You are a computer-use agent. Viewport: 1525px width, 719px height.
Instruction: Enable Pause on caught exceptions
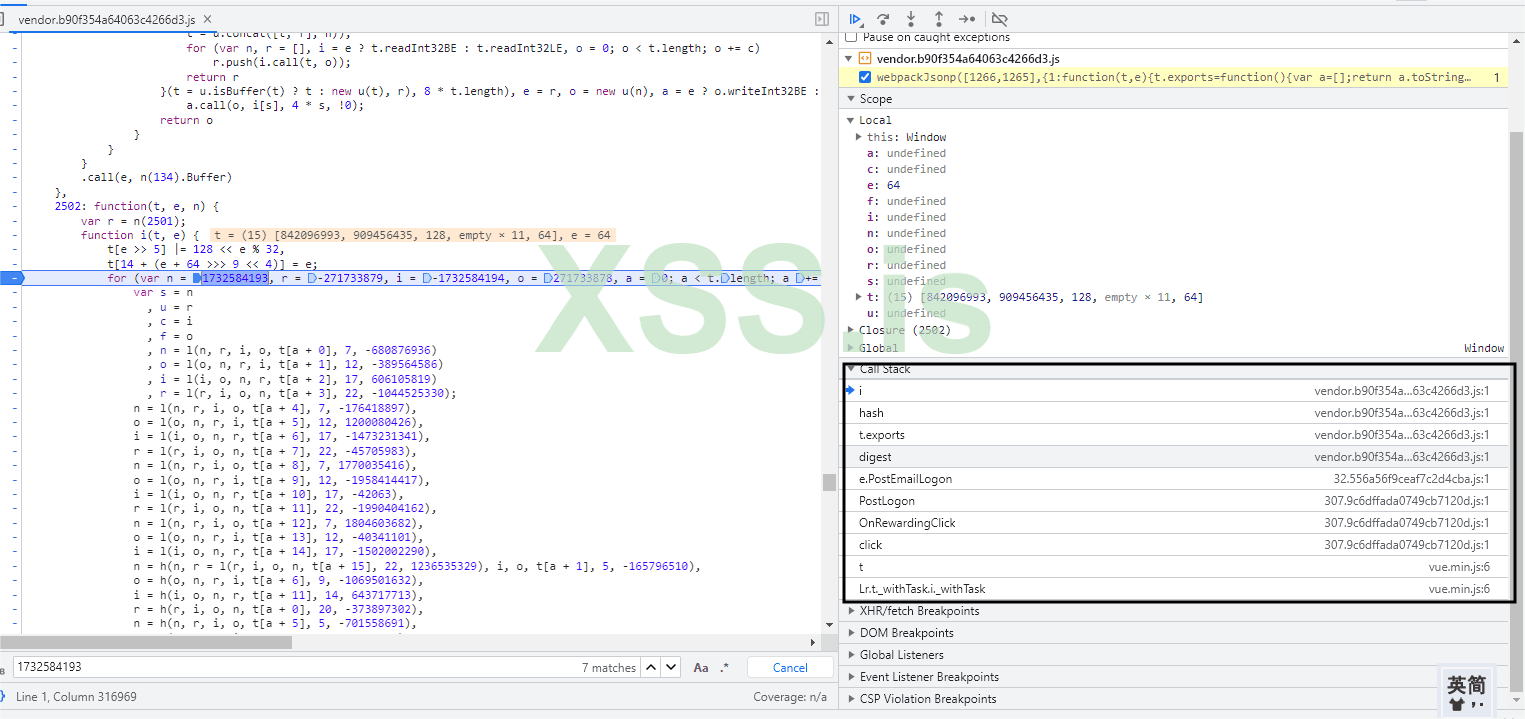[851, 37]
